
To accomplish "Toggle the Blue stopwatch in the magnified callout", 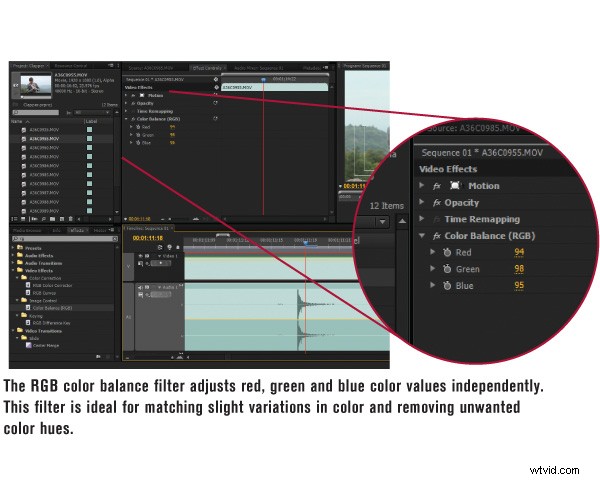I will 447,286.
